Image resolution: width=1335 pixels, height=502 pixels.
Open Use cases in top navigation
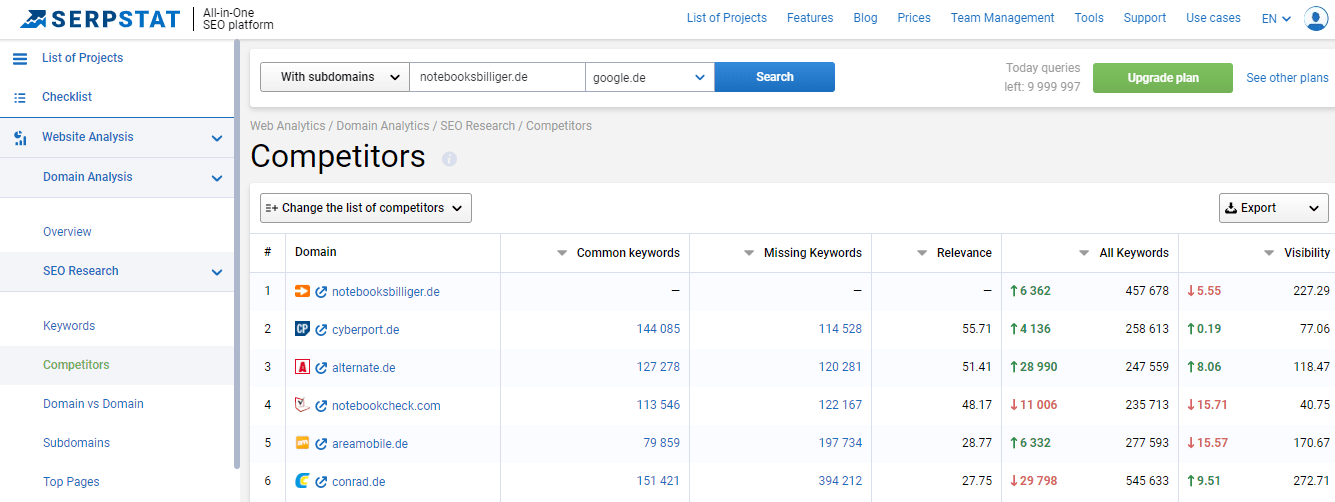1213,18
